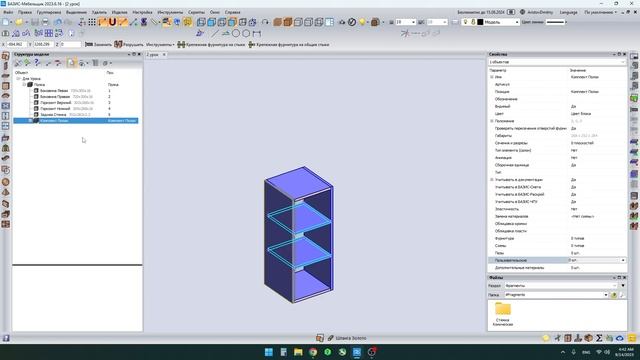Click the Шпонка Золото status bar label

click(351, 338)
